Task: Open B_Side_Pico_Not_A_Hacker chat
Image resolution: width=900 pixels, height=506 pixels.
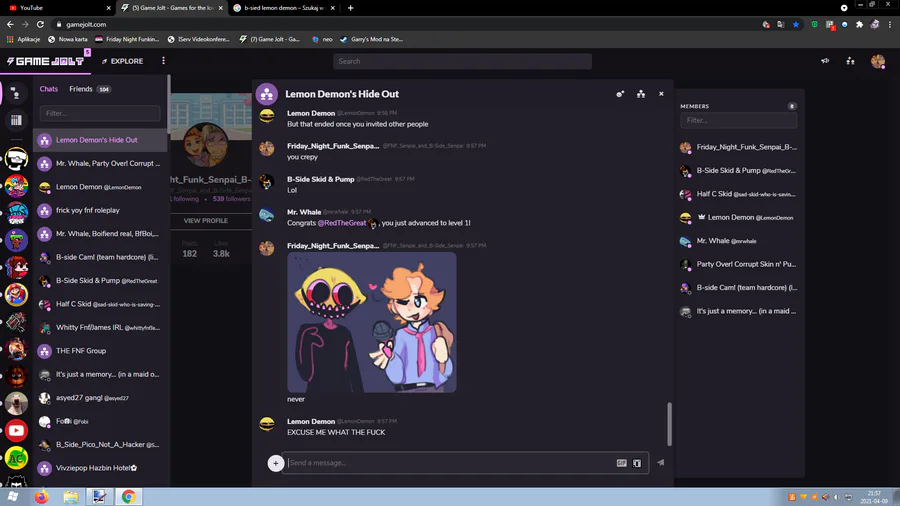Action: (100, 445)
